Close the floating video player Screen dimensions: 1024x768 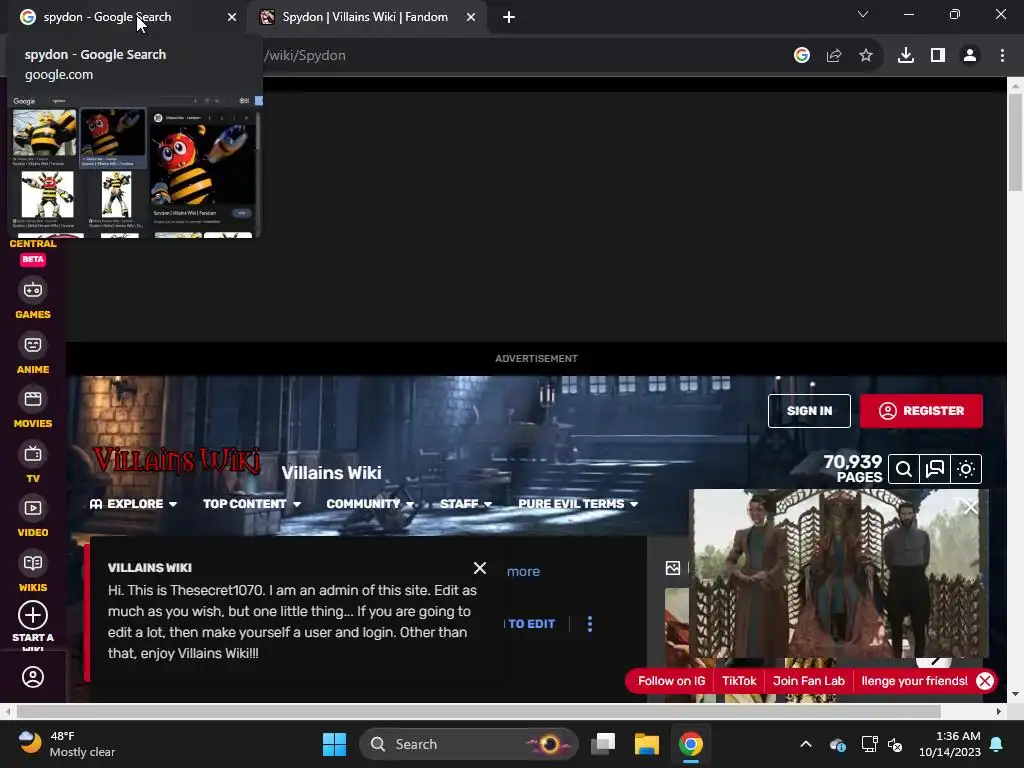pyautogui.click(x=970, y=507)
